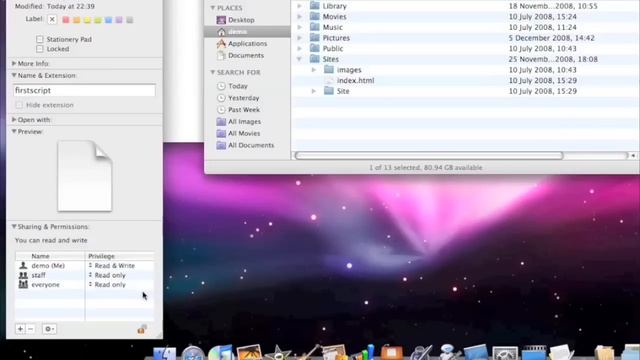Change staff privilege dropdown

[x=107, y=275]
